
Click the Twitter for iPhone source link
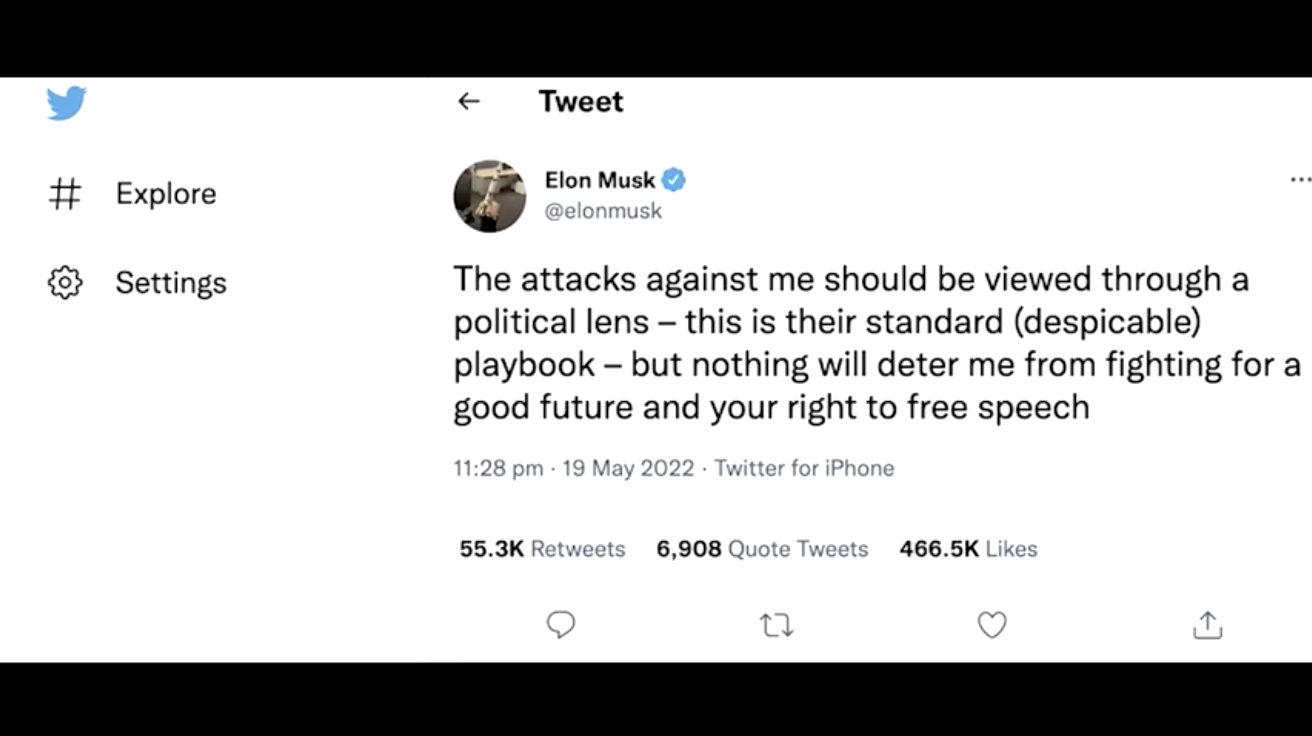(x=804, y=468)
